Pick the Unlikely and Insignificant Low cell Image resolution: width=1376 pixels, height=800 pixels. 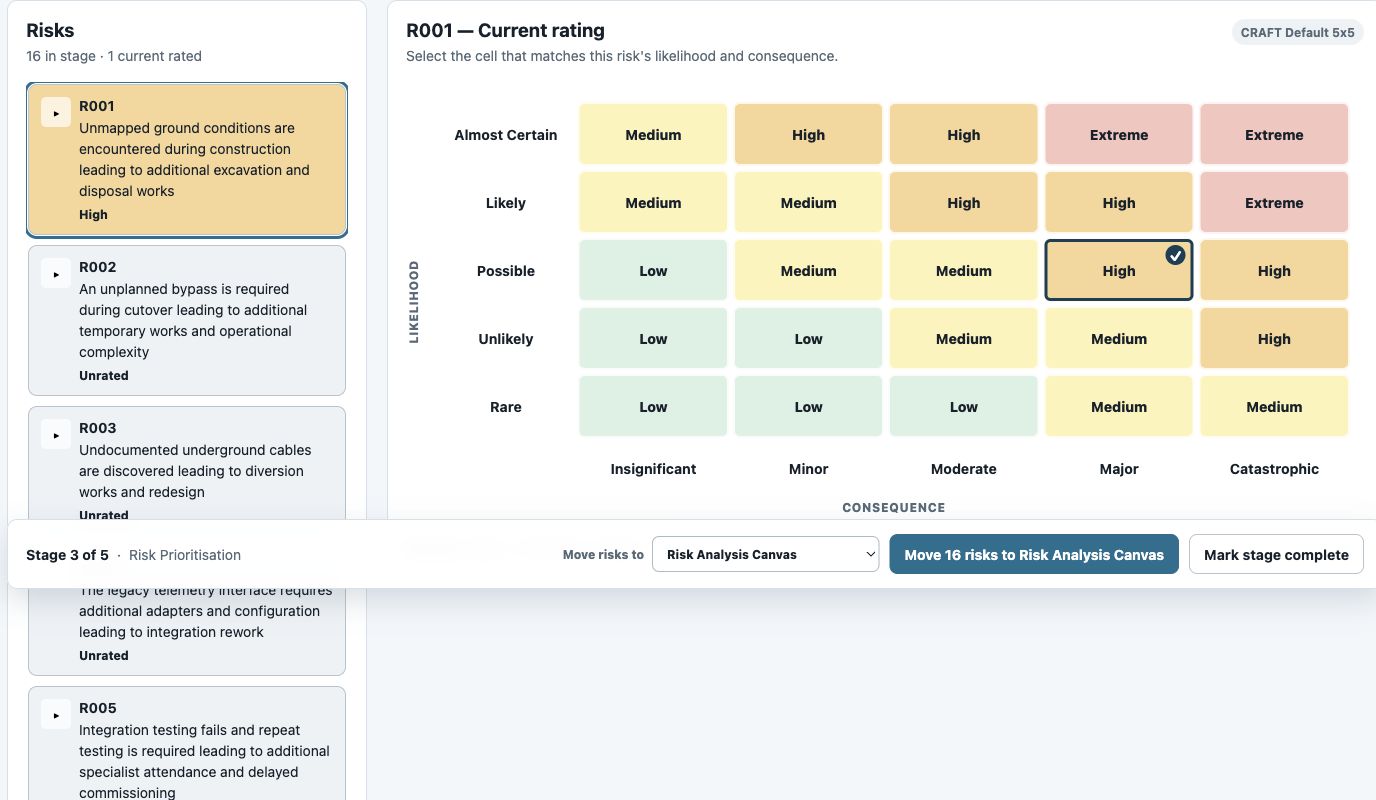653,338
